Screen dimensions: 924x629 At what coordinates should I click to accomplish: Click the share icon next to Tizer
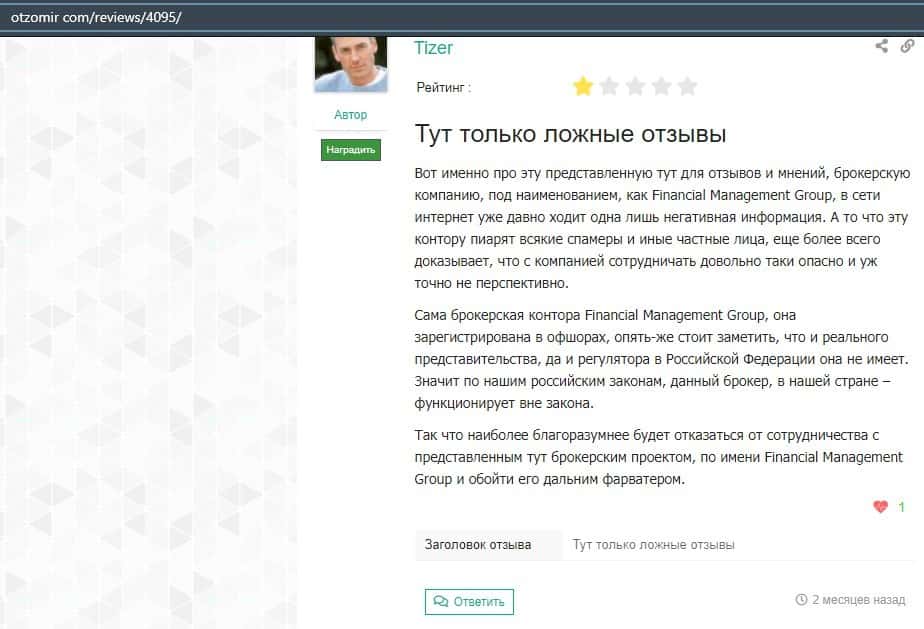click(x=882, y=46)
